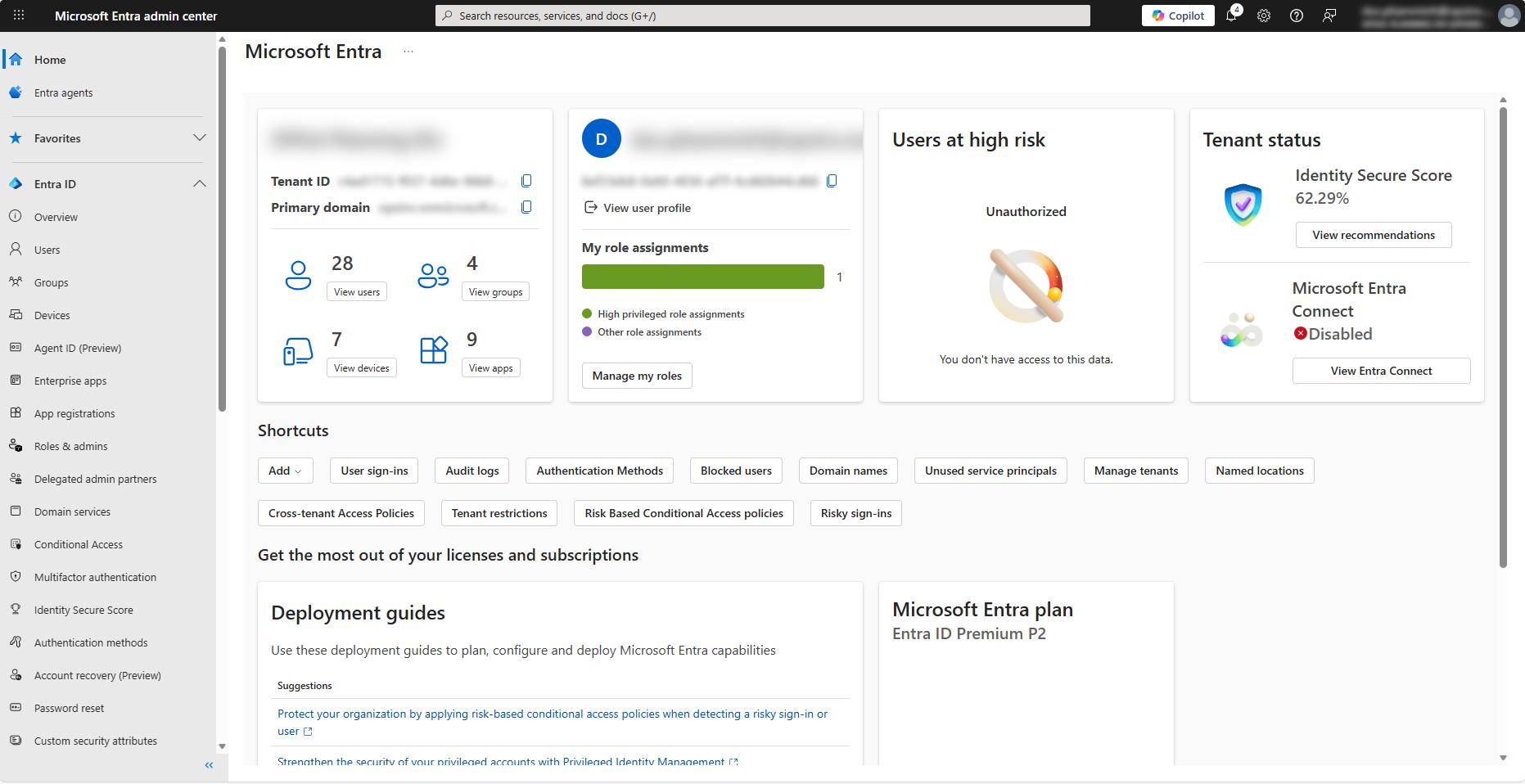The image size is (1525, 784).
Task: Open the Add shortcut dropdown
Action: pyautogui.click(x=285, y=471)
